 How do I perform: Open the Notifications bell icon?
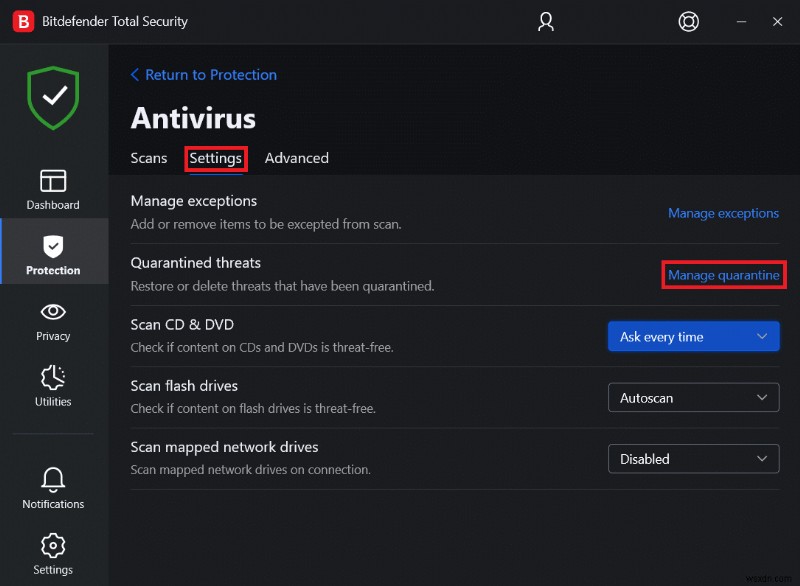pyautogui.click(x=53, y=487)
